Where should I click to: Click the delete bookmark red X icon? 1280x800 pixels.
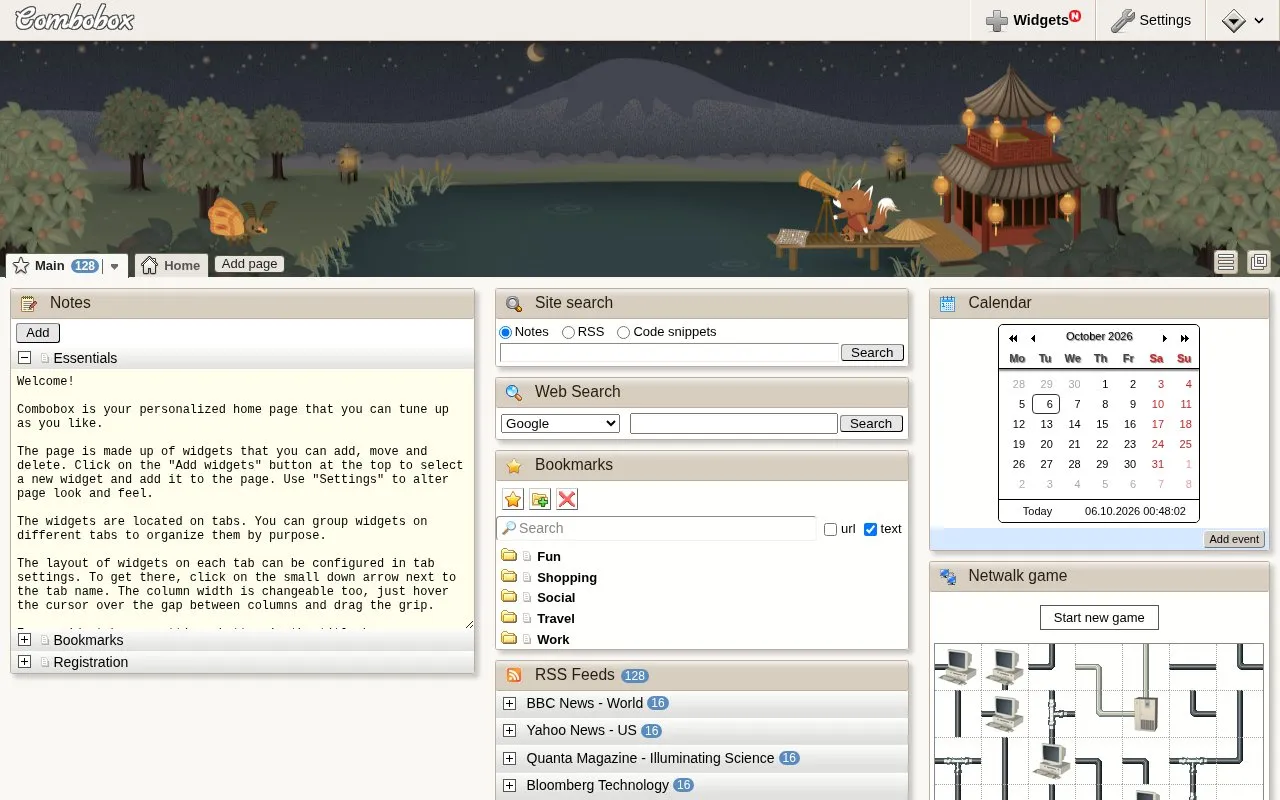[567, 499]
